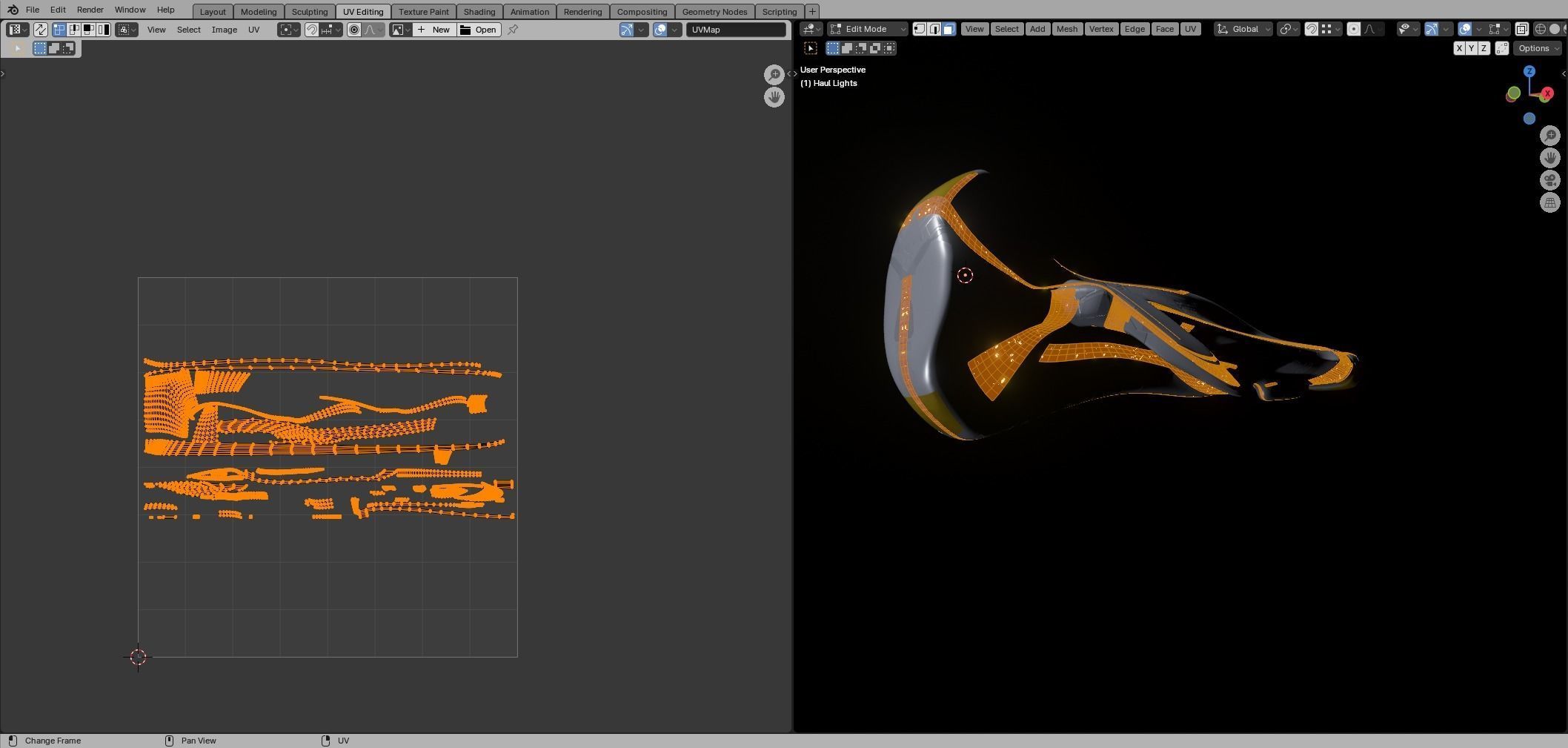Switch to wireframe viewport shading
This screenshot has height=748, width=1568.
point(1540,29)
